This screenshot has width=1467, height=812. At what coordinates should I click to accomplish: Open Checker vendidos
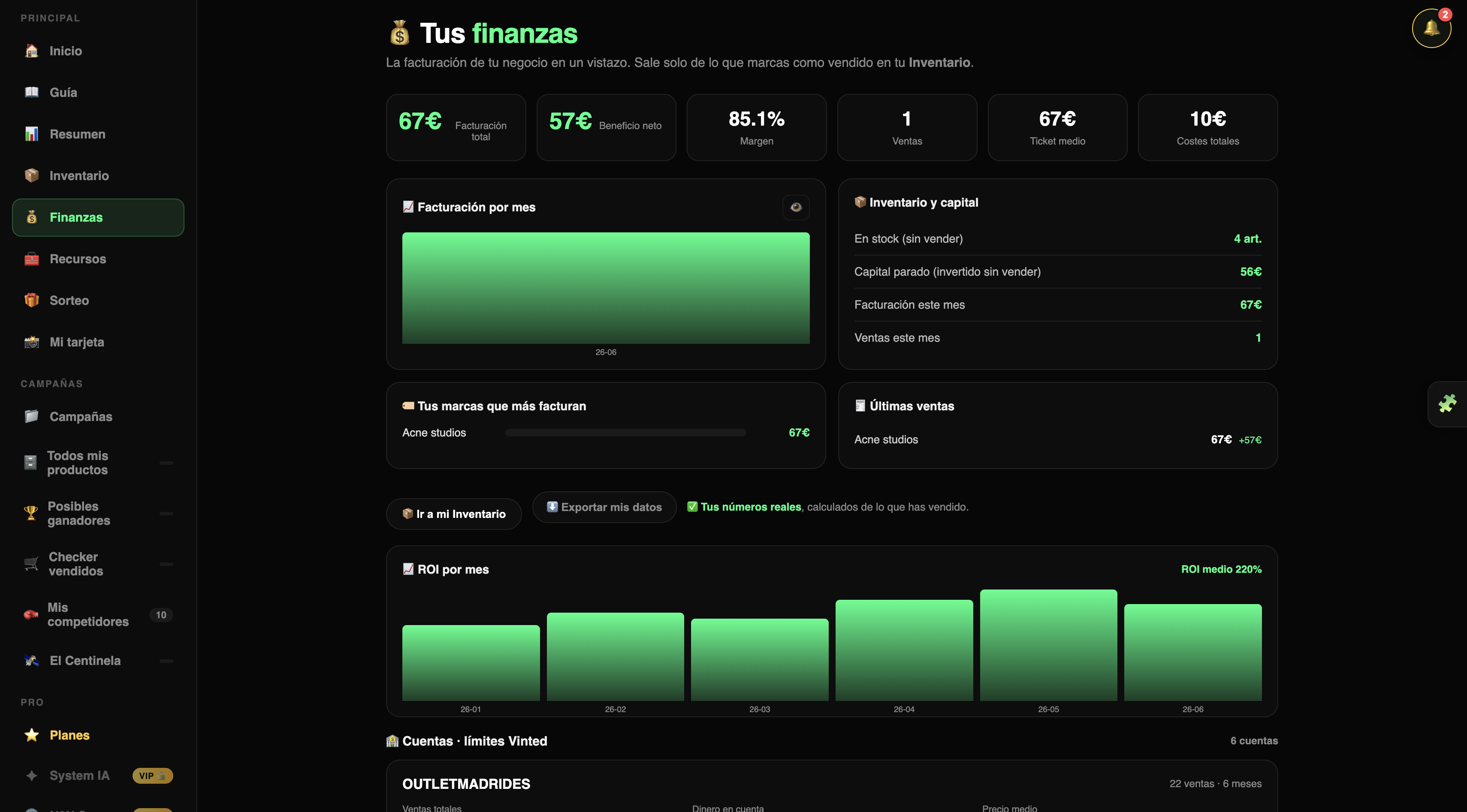(98, 564)
